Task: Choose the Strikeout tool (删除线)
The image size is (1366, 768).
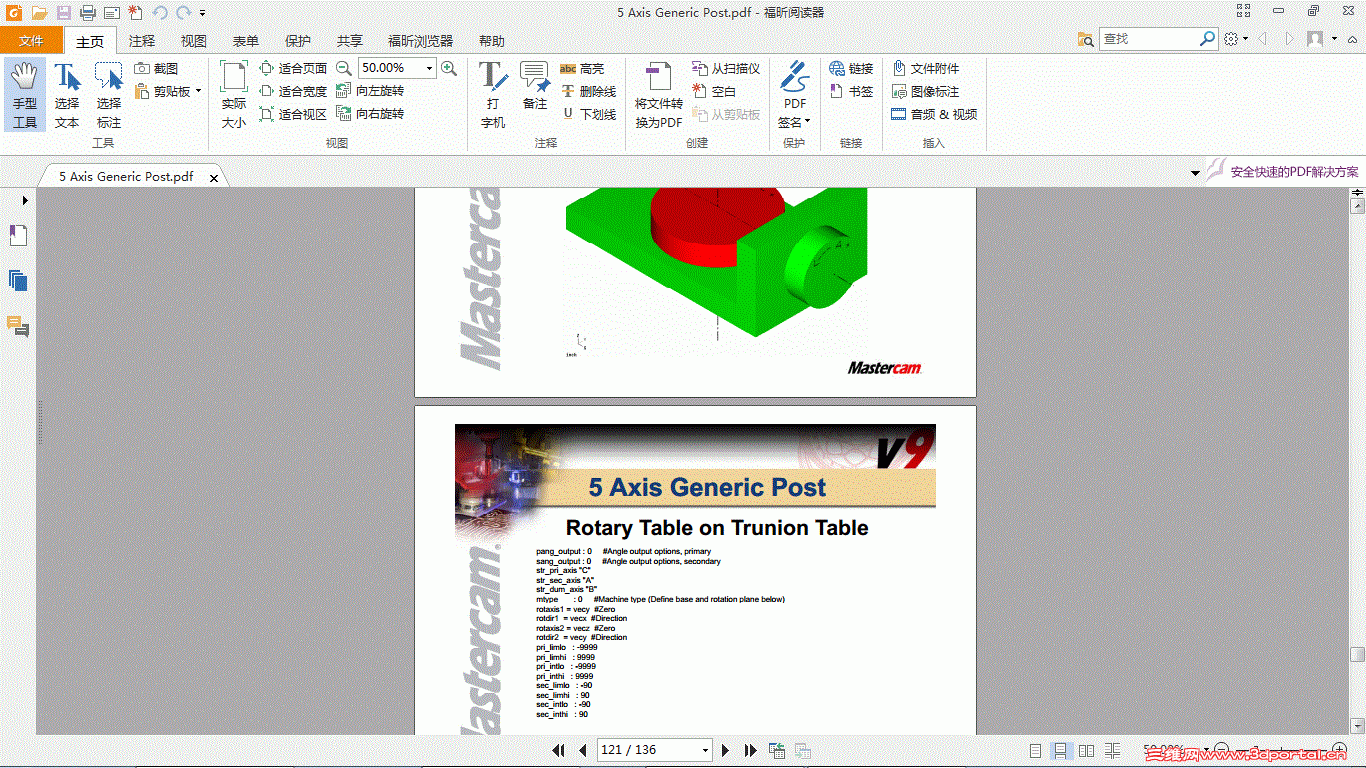Action: 588,91
